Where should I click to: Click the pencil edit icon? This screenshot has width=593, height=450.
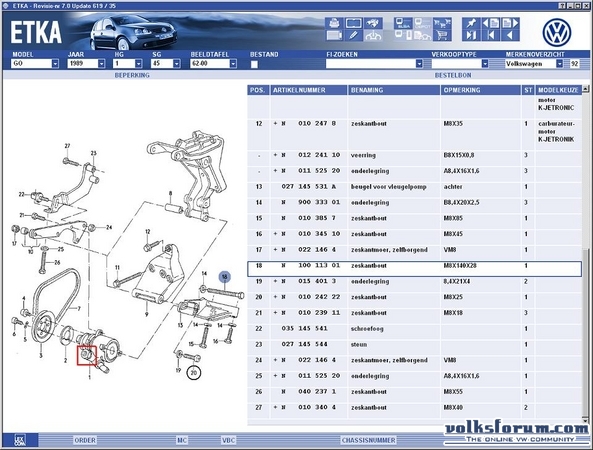pyautogui.click(x=353, y=36)
